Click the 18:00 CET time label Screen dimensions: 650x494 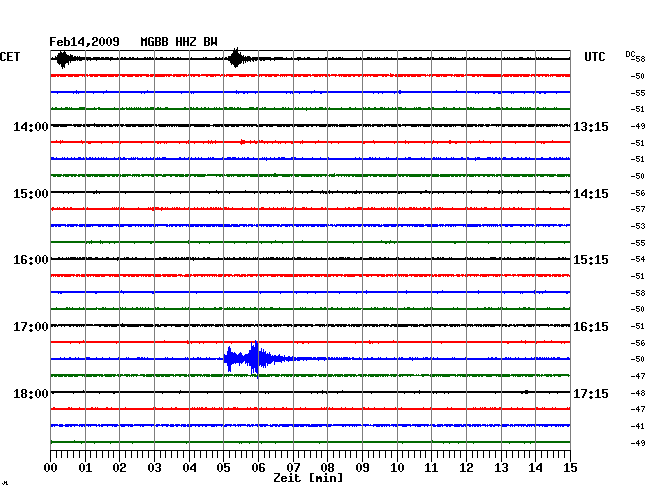(31, 393)
